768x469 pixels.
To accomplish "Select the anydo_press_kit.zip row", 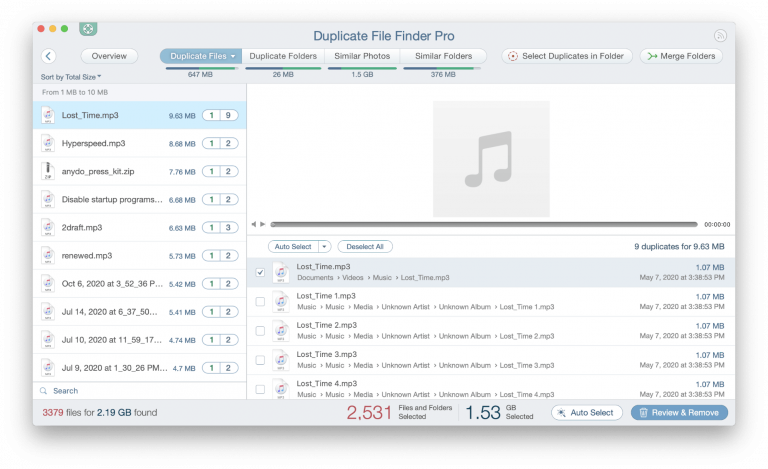I will [140, 171].
